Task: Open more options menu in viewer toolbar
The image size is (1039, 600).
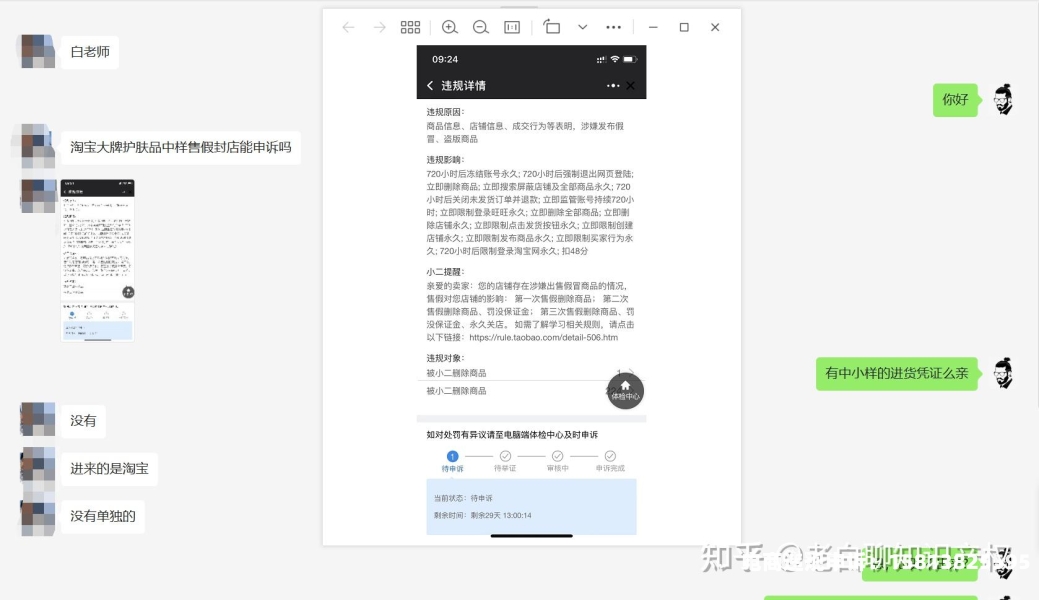Action: [x=614, y=27]
